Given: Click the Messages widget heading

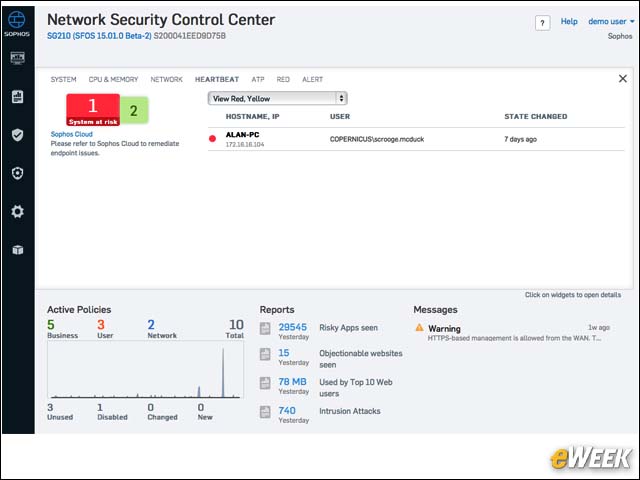Looking at the screenshot, I should (x=435, y=309).
